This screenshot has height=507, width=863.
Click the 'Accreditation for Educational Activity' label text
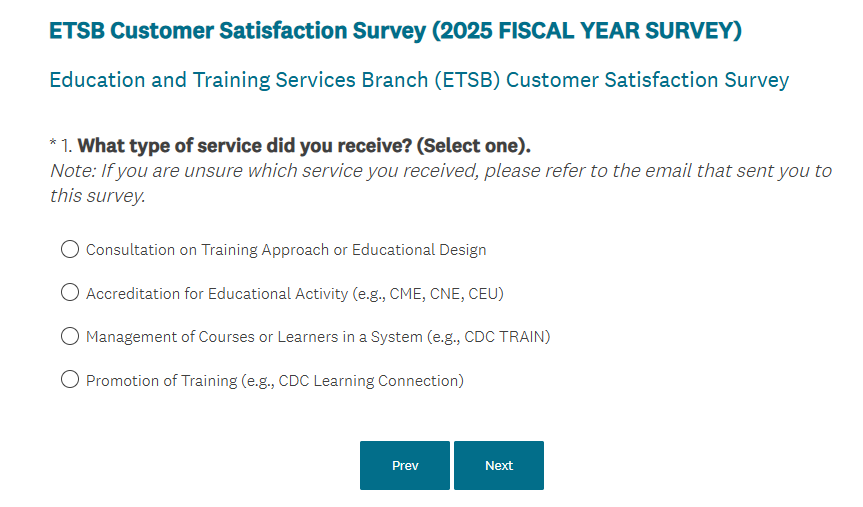tap(217, 294)
